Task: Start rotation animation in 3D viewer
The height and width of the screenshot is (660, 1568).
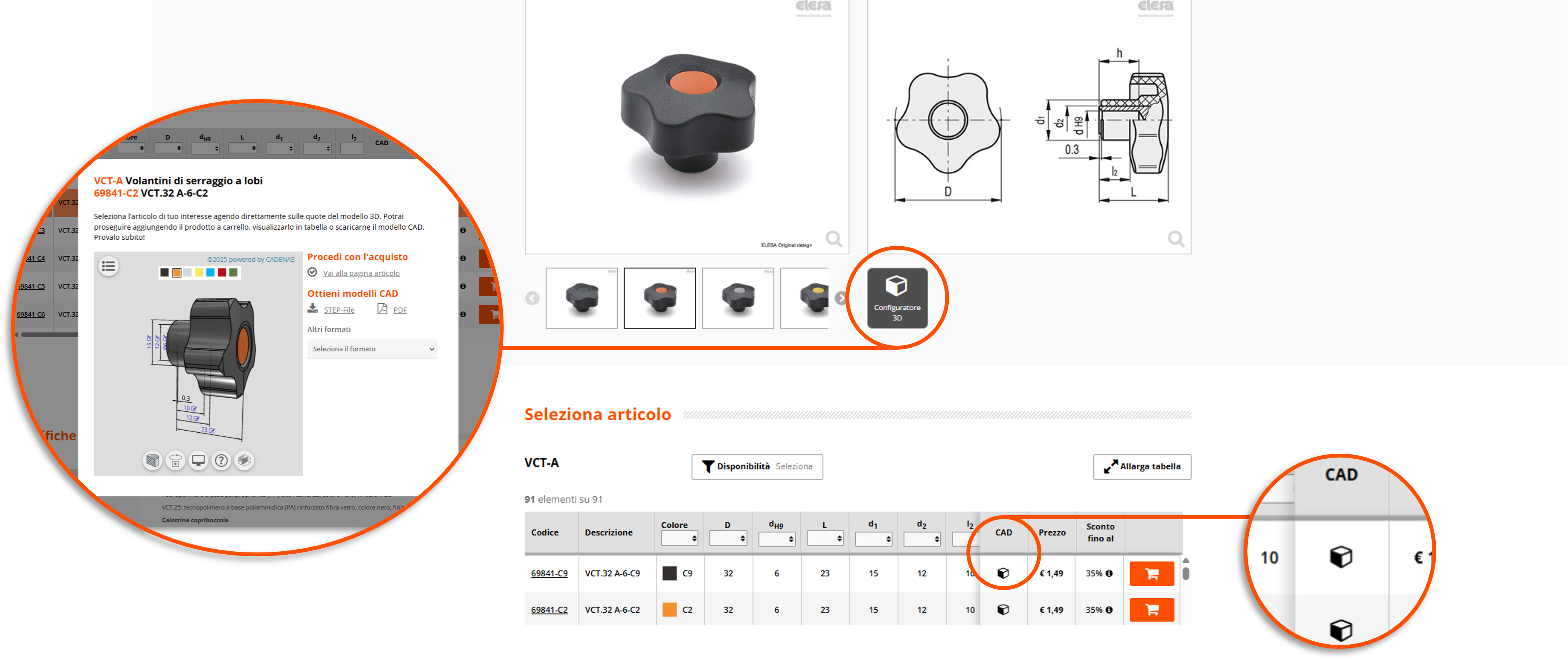Action: tap(175, 461)
